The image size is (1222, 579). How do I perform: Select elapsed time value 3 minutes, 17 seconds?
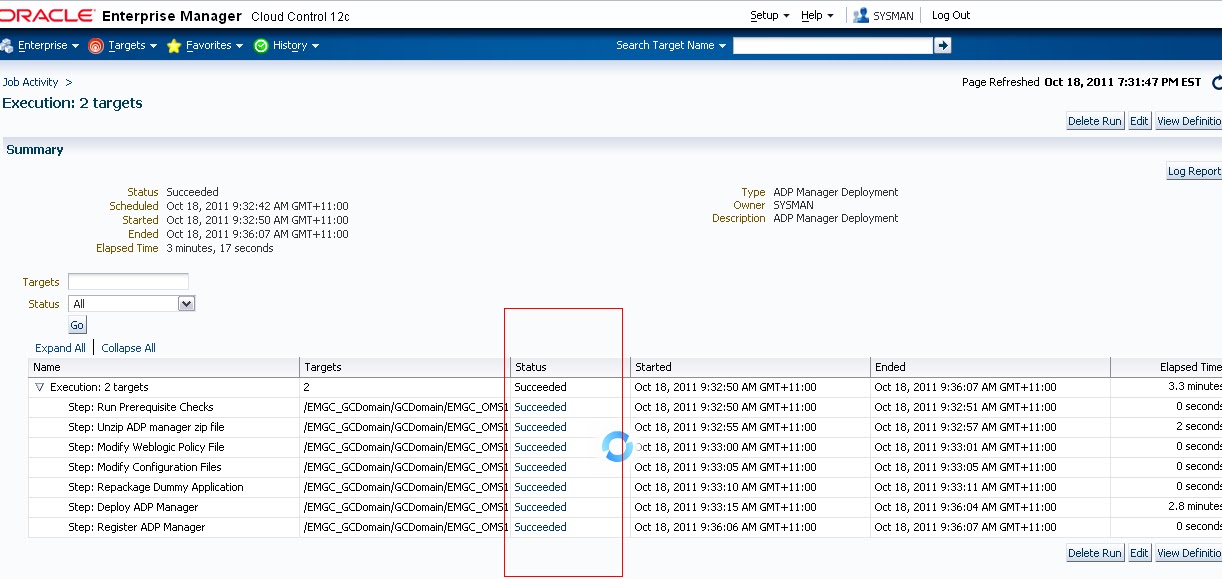tap(220, 248)
